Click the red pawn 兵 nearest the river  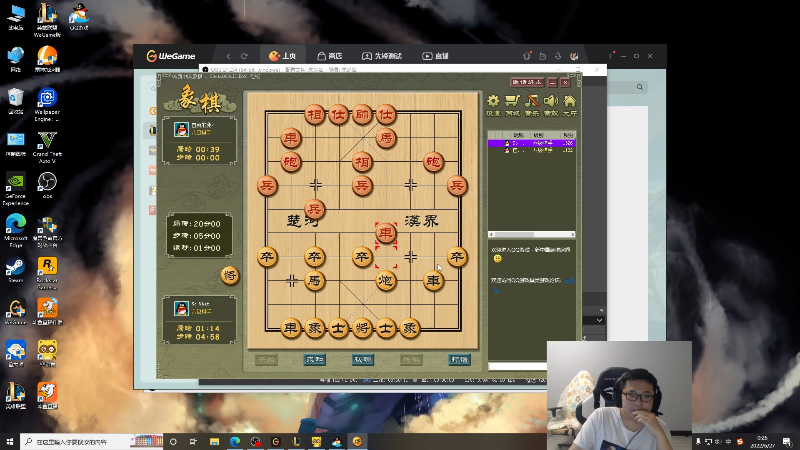coord(314,209)
